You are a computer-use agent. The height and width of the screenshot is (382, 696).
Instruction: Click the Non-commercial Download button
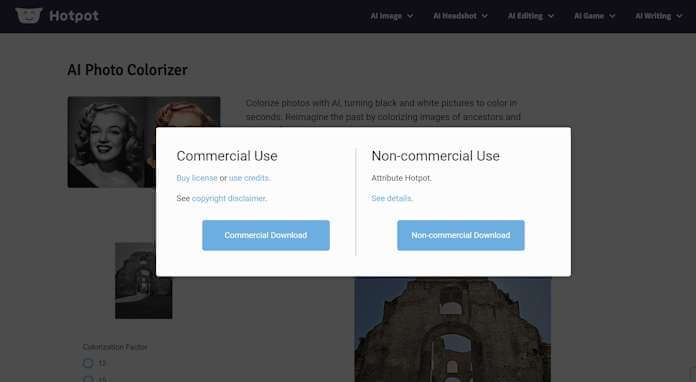(461, 235)
